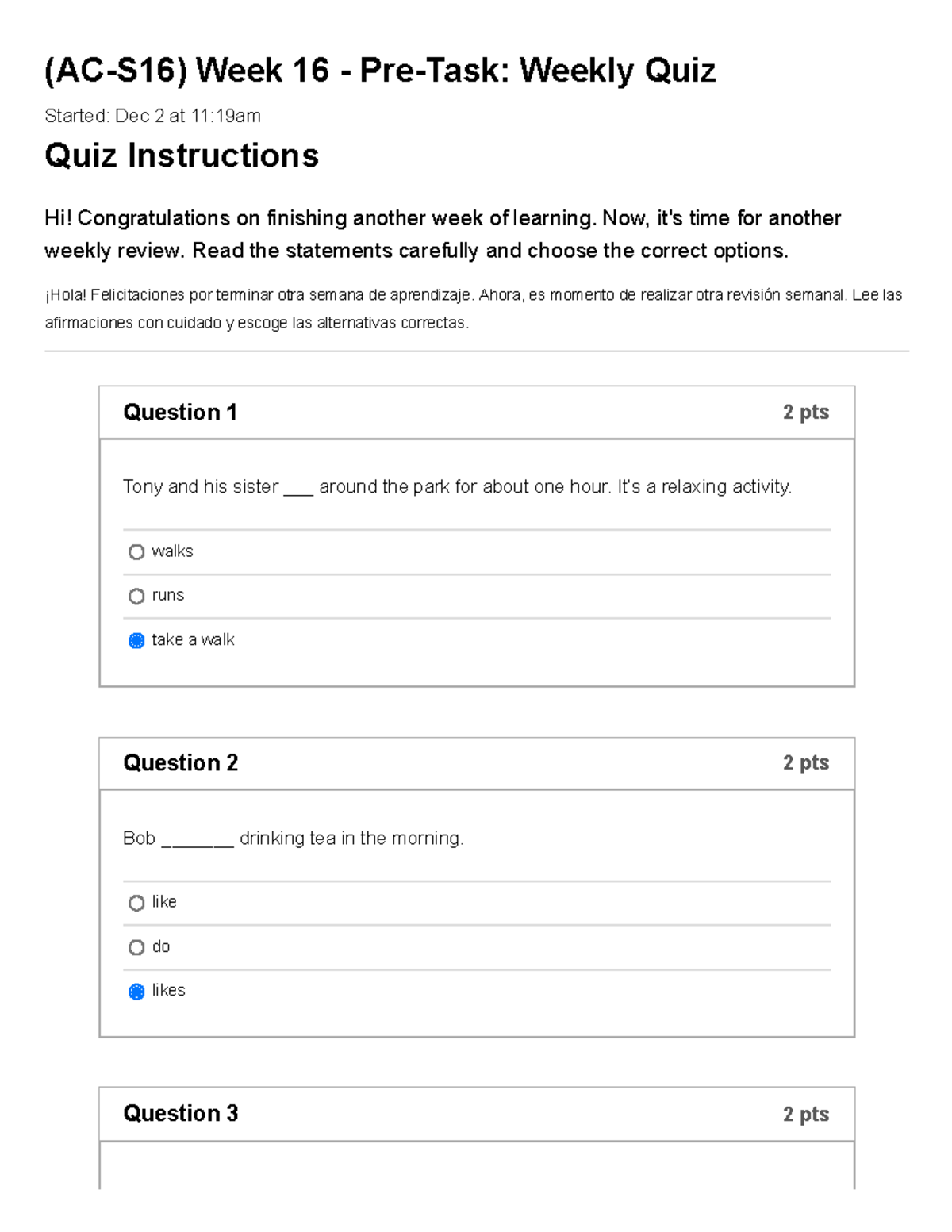952x1232 pixels.
Task: Click the Question 1 header
Action: pyautogui.click(x=181, y=412)
